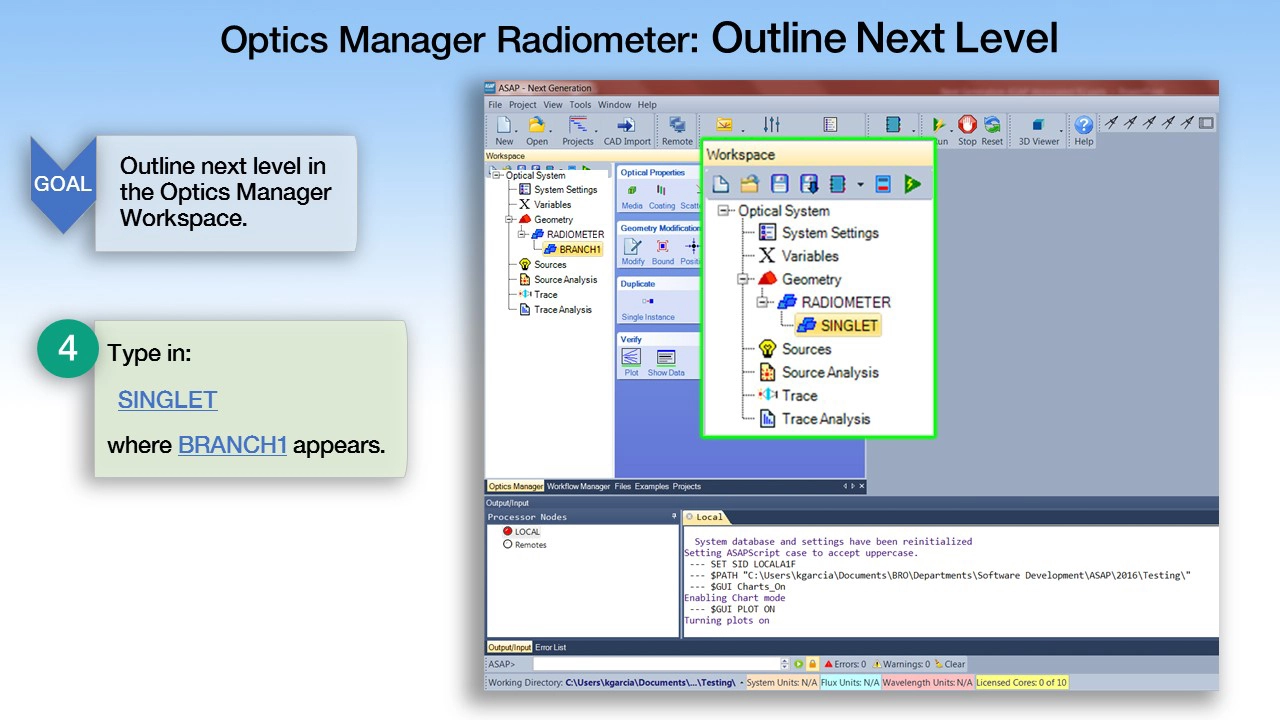Open the Tools menu
Viewport: 1280px width, 720px height.
coord(580,105)
